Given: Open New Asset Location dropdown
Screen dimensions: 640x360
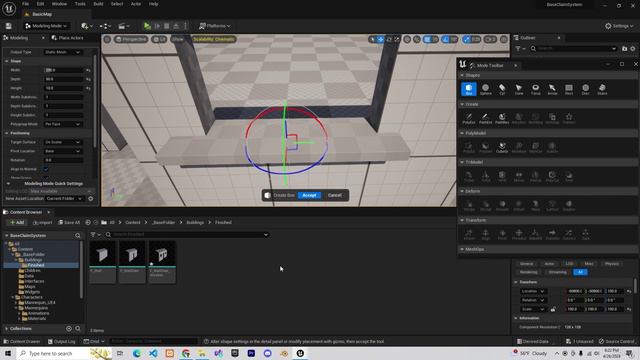Looking at the screenshot, I should (x=64, y=199).
